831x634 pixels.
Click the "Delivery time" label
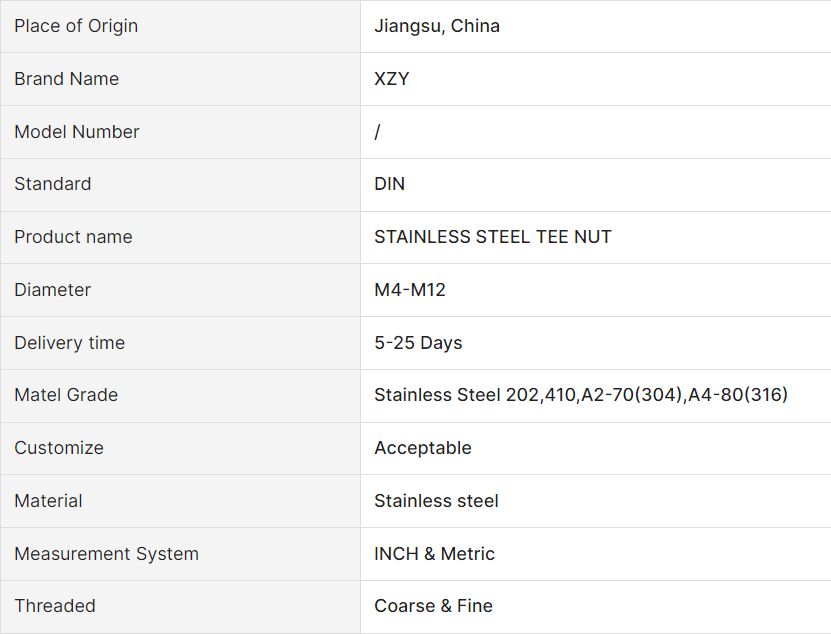[70, 343]
